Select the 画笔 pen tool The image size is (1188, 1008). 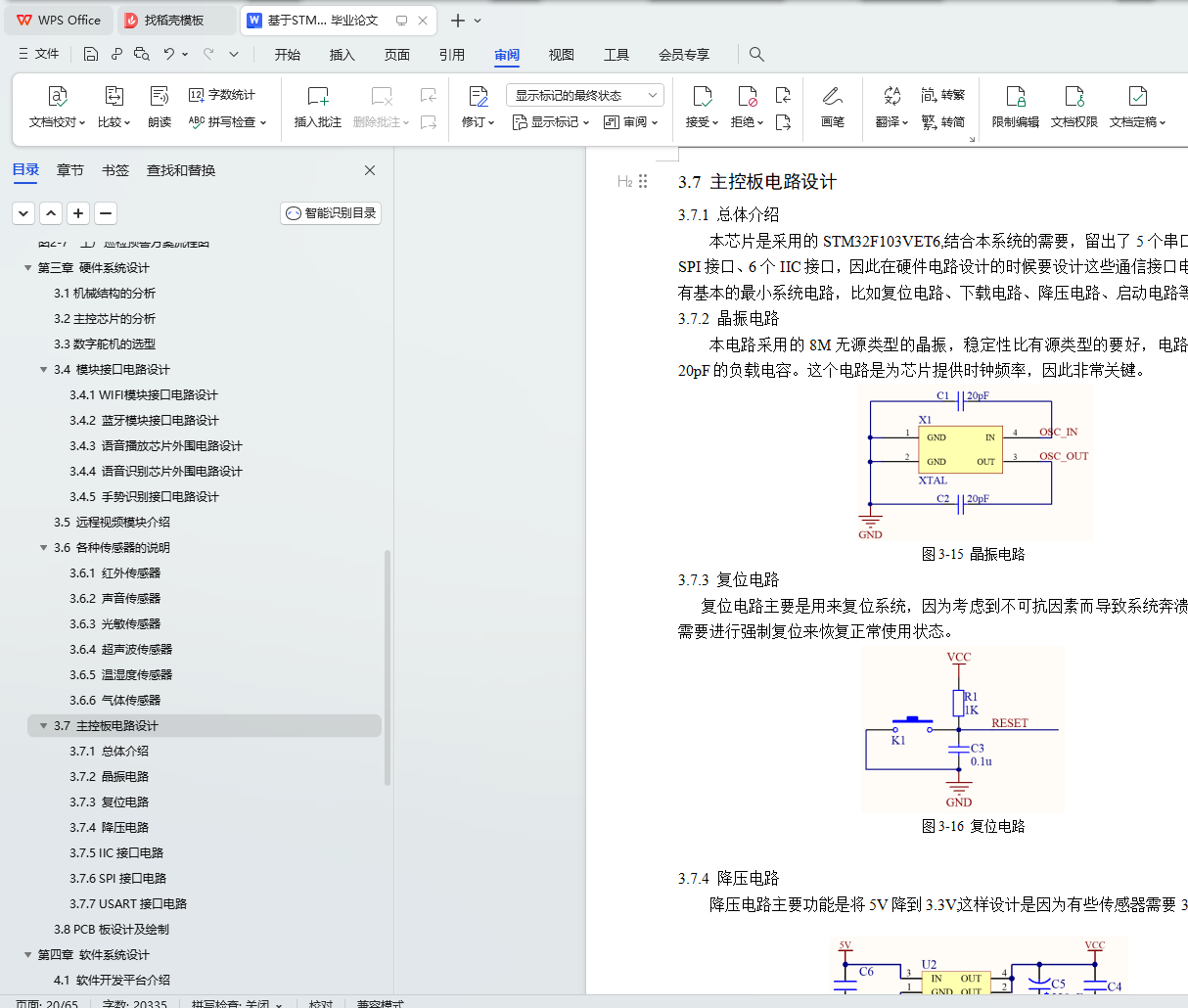832,96
